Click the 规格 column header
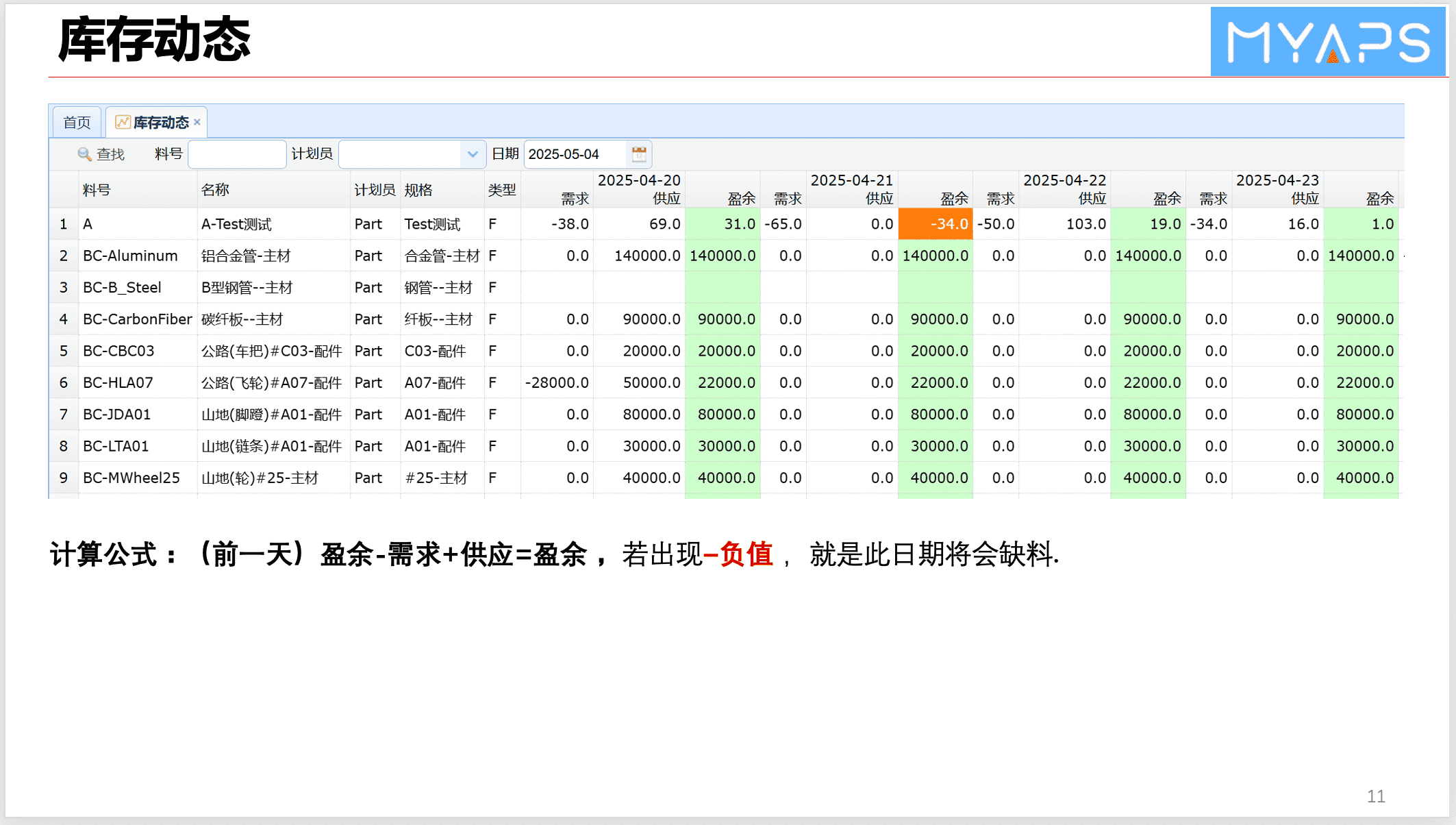The image size is (1456, 825). coord(418,190)
